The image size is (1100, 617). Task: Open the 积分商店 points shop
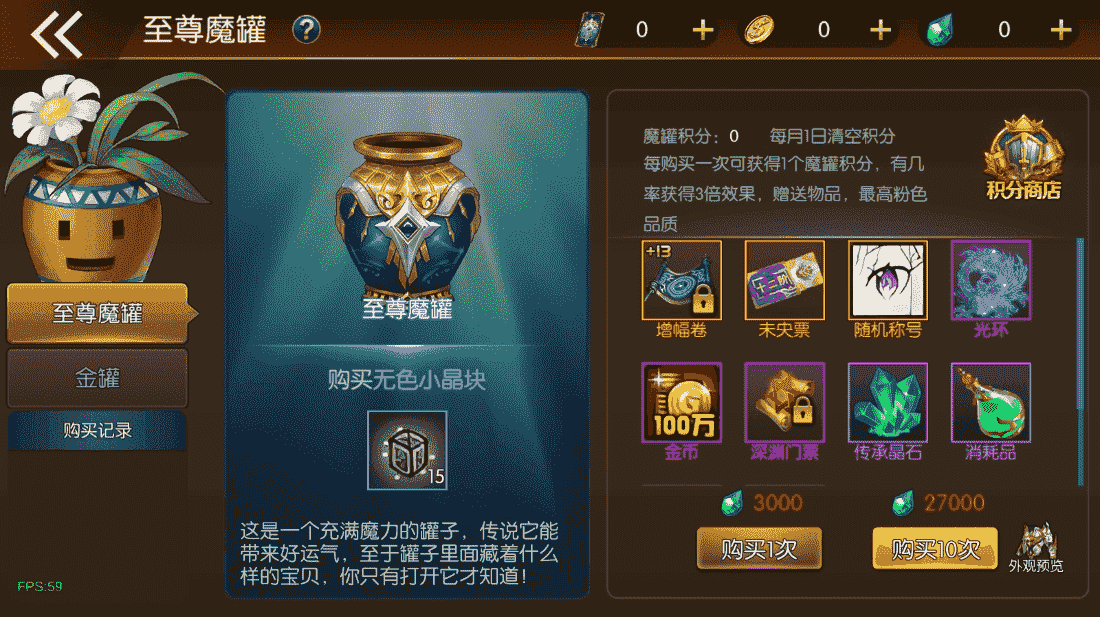1024,158
